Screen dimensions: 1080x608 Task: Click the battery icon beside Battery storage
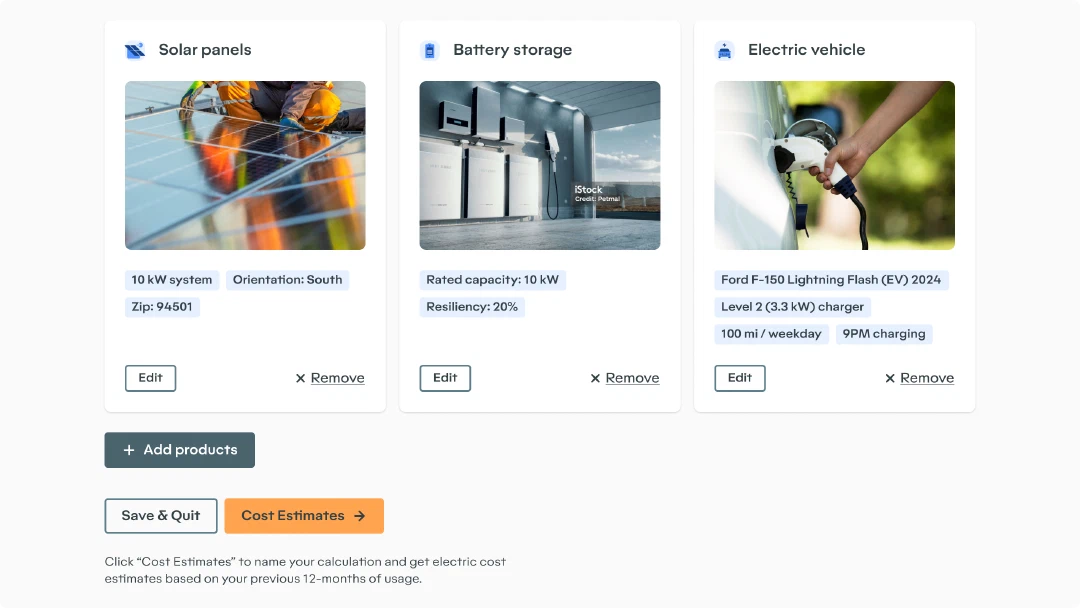click(x=430, y=50)
